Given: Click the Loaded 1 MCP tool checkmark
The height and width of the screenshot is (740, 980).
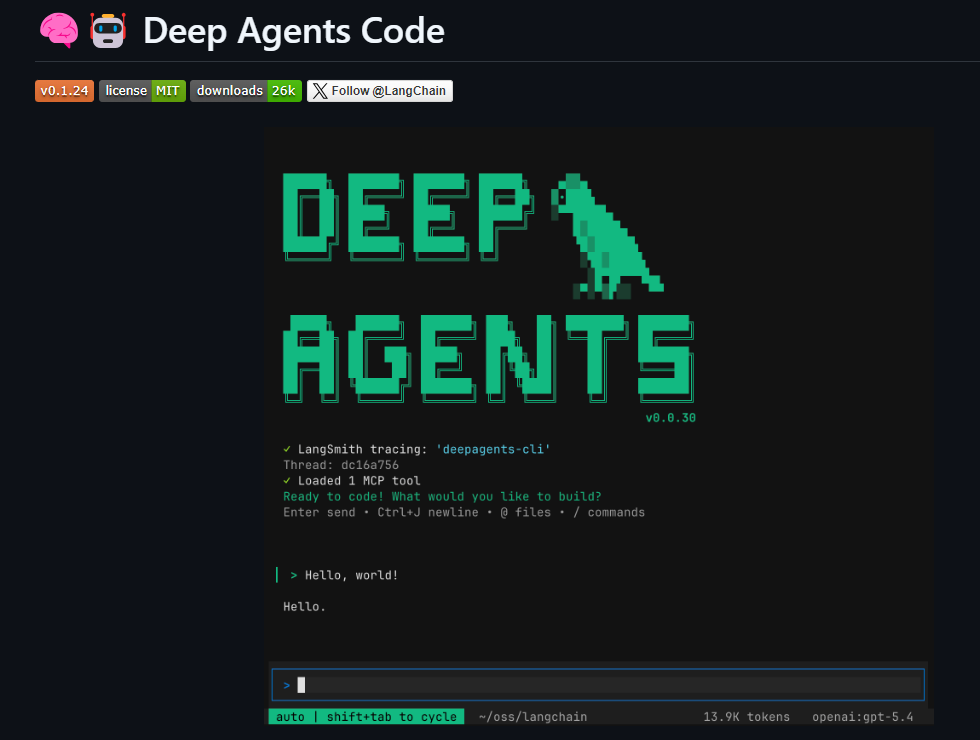Looking at the screenshot, I should point(287,481).
